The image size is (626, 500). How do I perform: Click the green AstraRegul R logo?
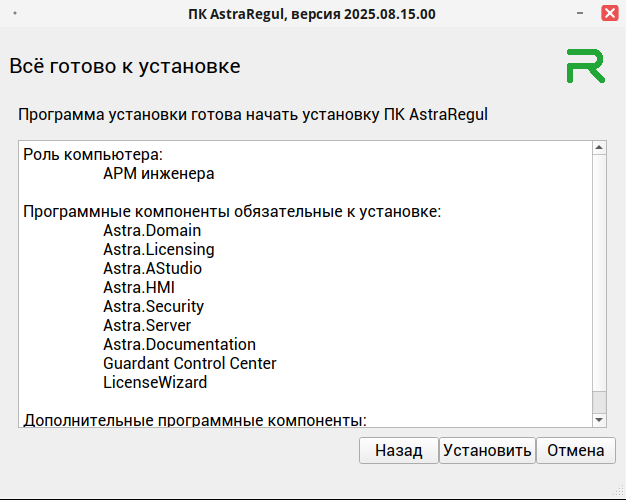585,66
